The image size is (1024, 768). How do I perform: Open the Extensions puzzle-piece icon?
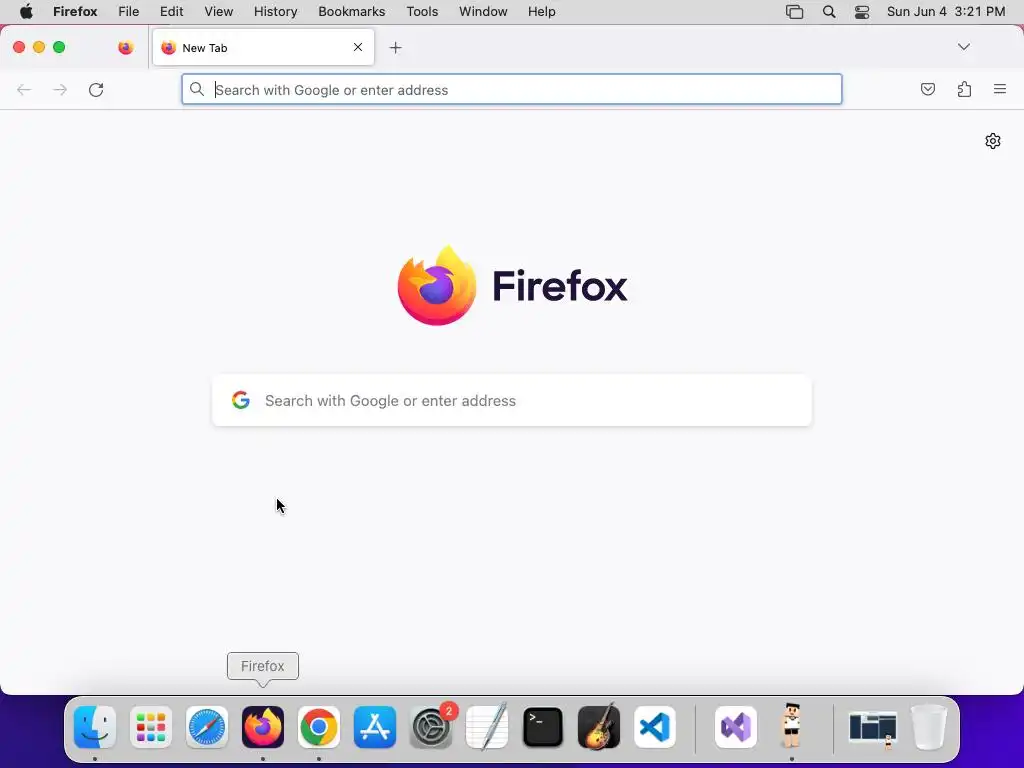tap(964, 89)
